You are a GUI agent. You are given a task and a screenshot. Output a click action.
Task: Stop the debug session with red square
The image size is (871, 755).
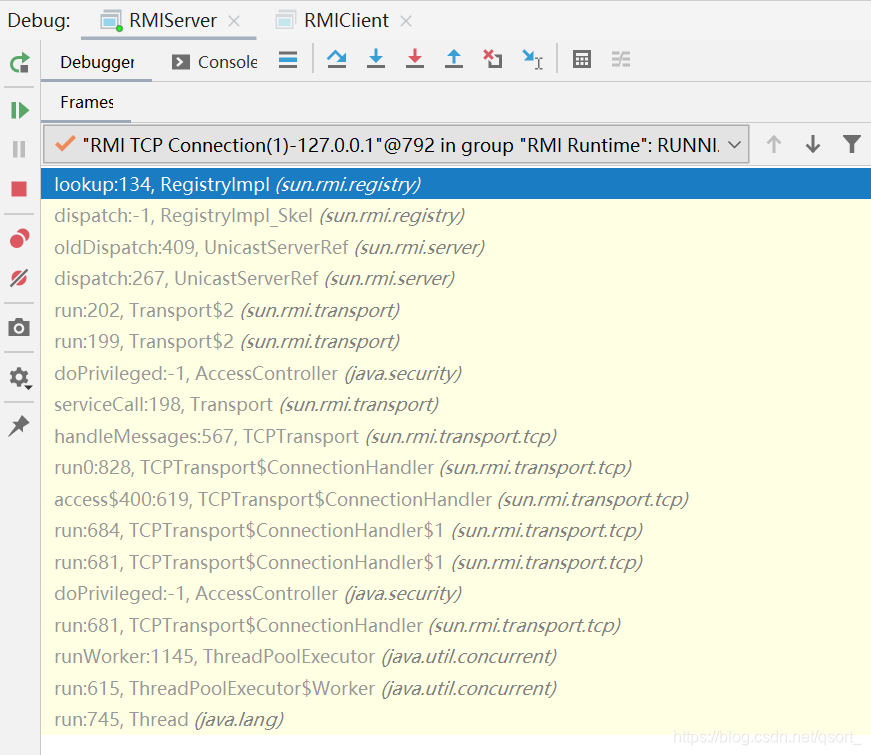coord(19,189)
